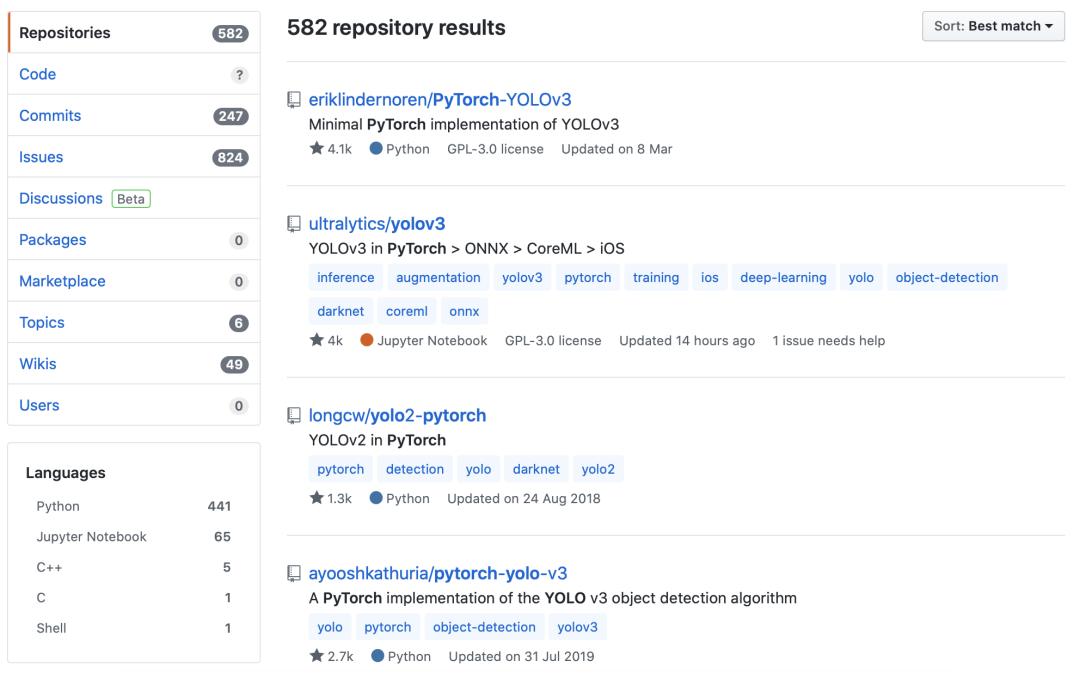Click the question mark badge beside Code
The width and height of the screenshot is (1080, 673).
(x=238, y=75)
